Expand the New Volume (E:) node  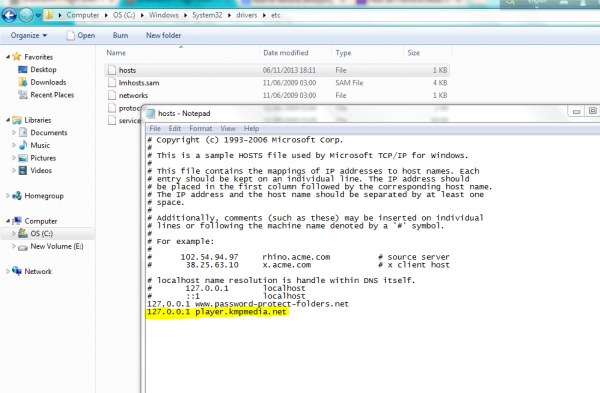tap(14, 246)
